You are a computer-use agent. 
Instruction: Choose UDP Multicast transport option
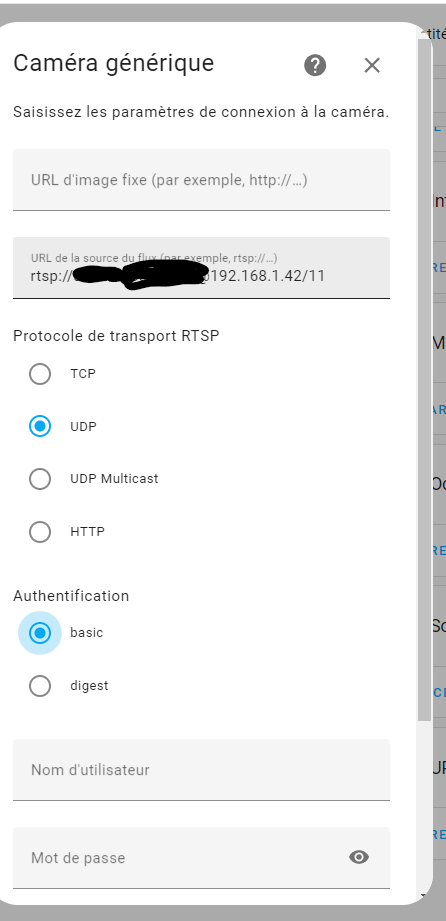(x=40, y=479)
